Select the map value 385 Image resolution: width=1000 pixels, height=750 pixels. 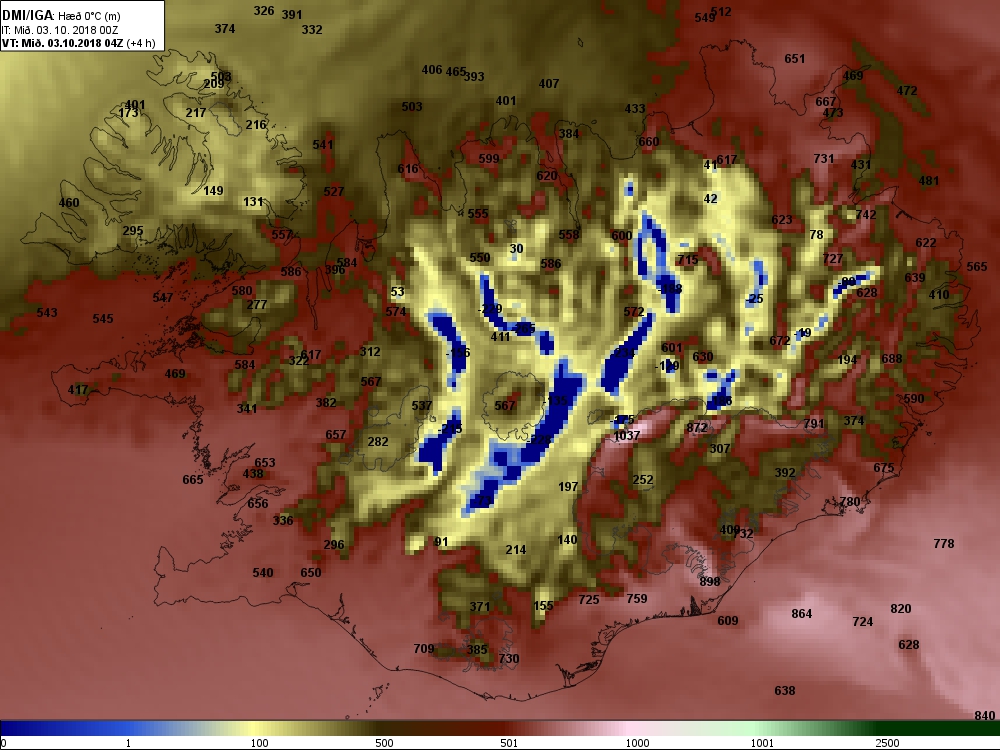point(477,649)
